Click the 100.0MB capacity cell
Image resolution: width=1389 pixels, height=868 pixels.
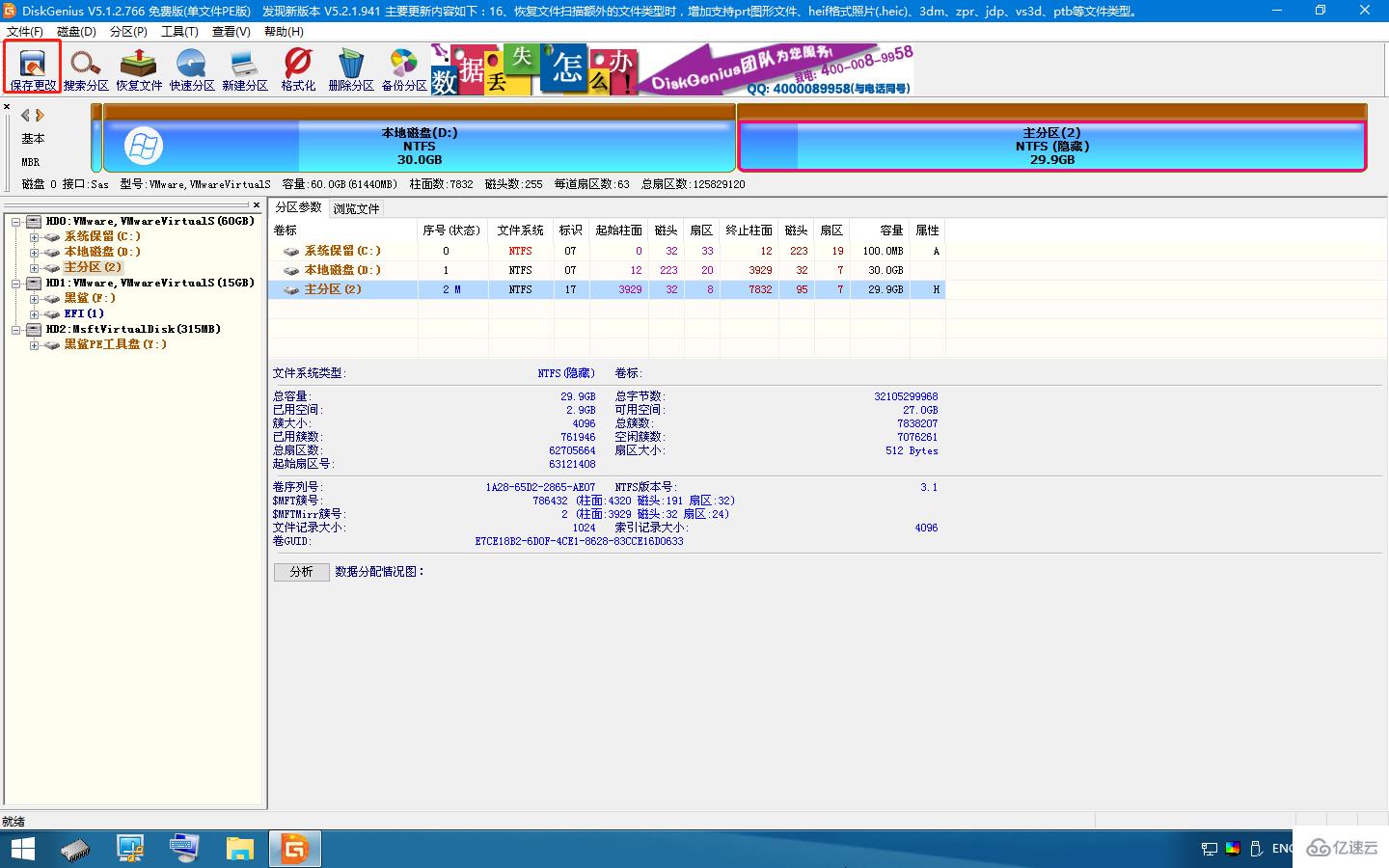tap(883, 251)
